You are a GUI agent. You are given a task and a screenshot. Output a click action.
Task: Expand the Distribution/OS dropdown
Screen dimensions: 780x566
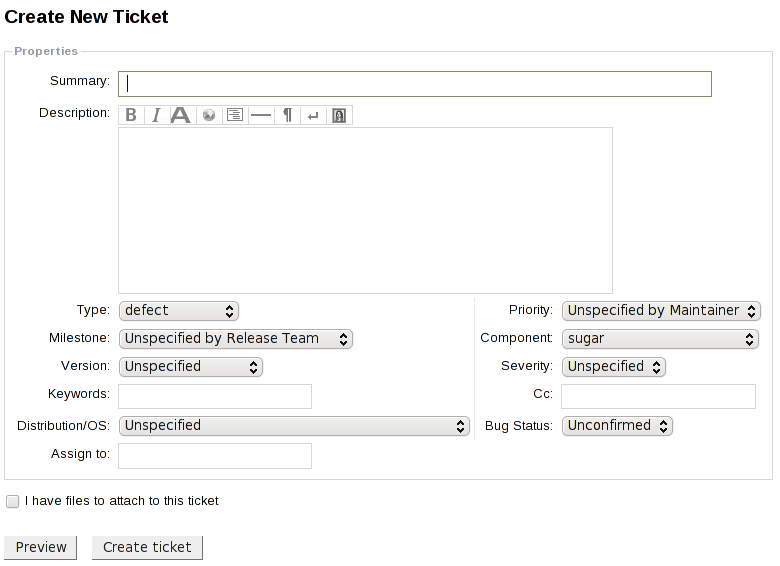[x=294, y=426]
